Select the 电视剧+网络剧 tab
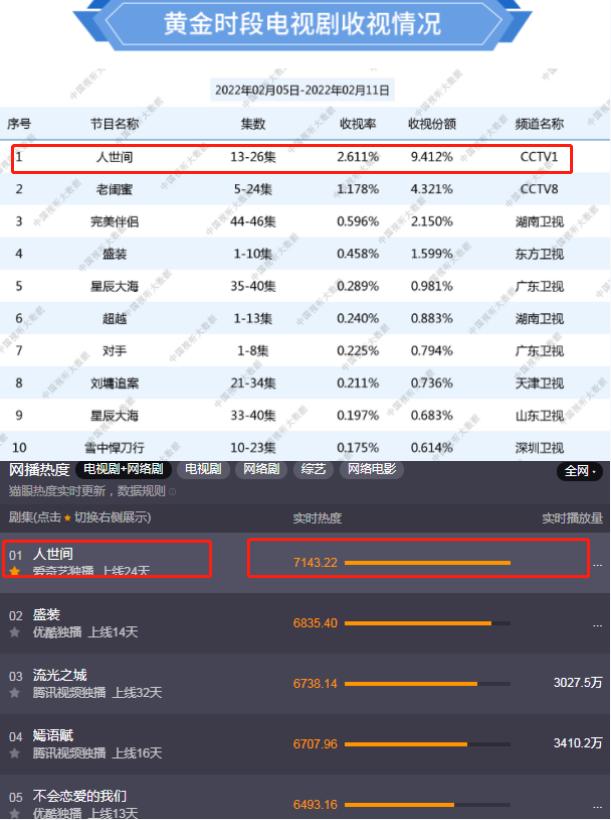The image size is (611, 820). (123, 469)
